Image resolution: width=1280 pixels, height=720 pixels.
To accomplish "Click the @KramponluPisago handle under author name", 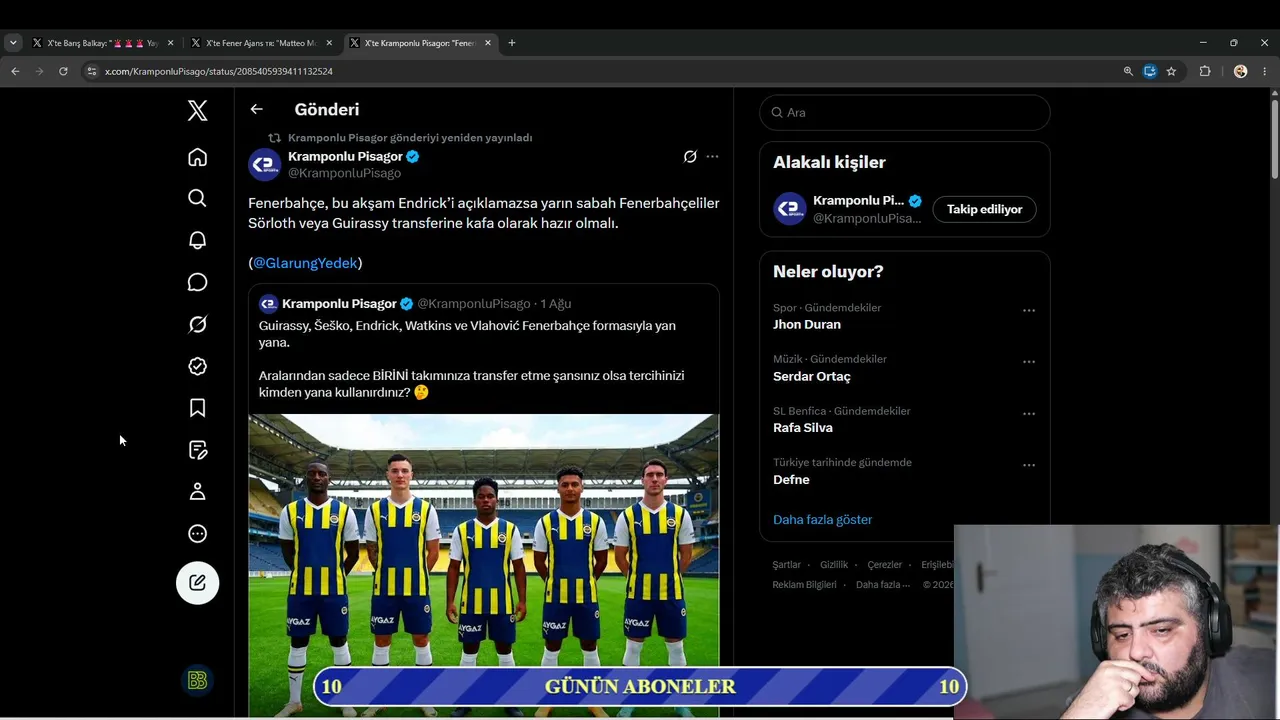I will pos(345,174).
